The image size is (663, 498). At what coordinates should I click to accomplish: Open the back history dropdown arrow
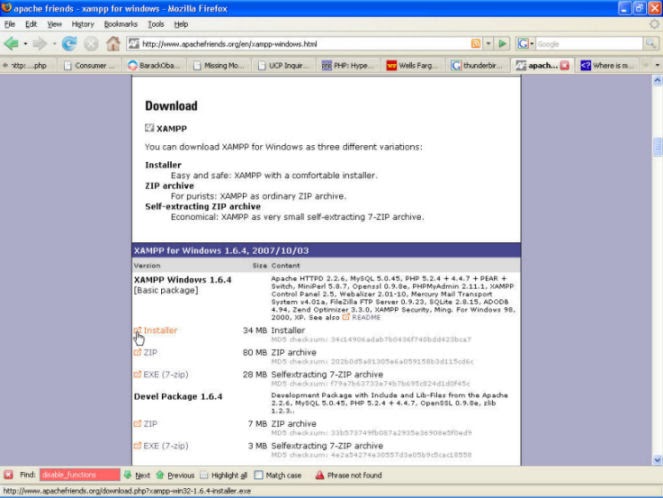click(x=25, y=44)
